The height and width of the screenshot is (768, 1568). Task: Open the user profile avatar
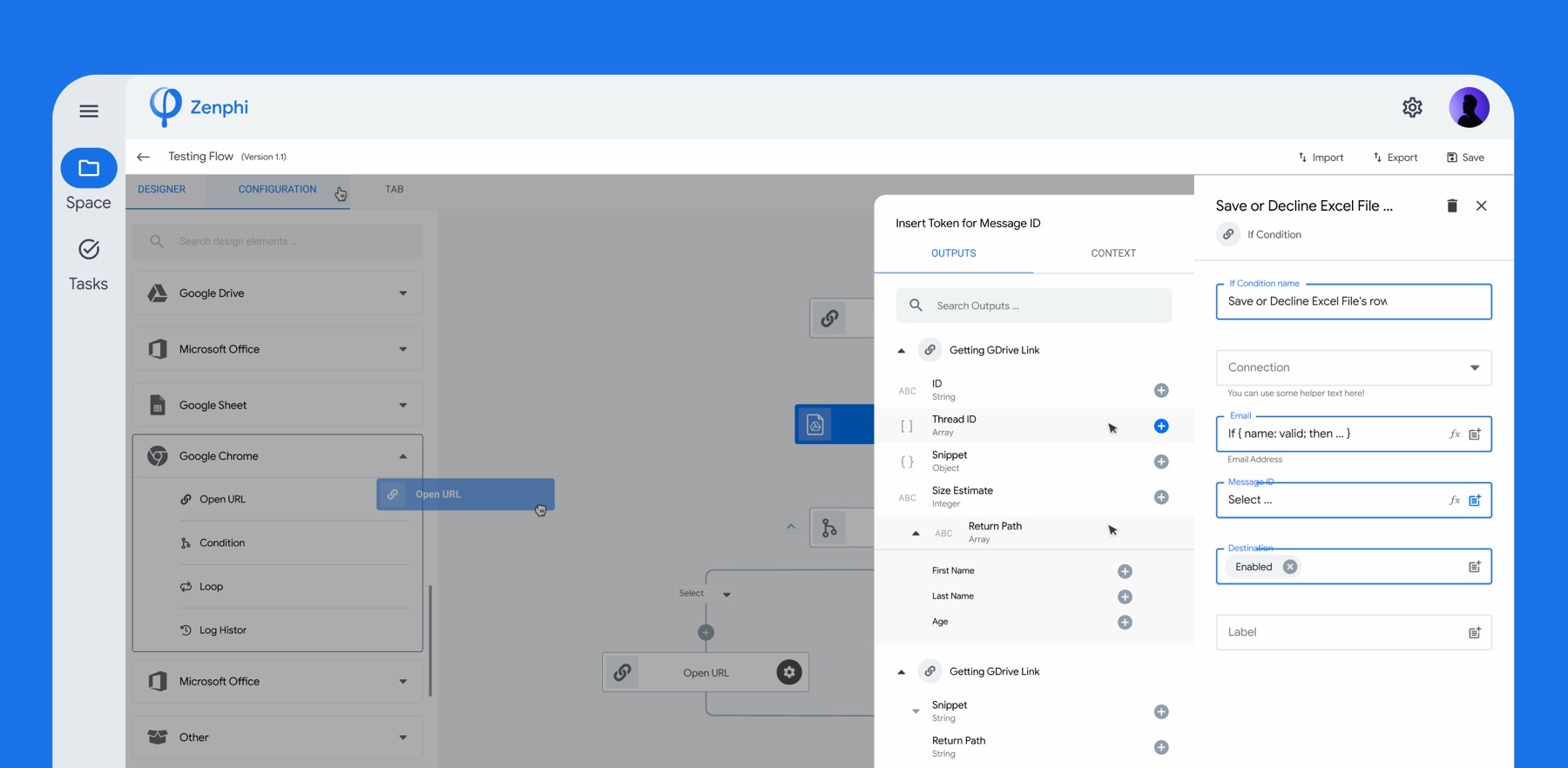[1469, 107]
